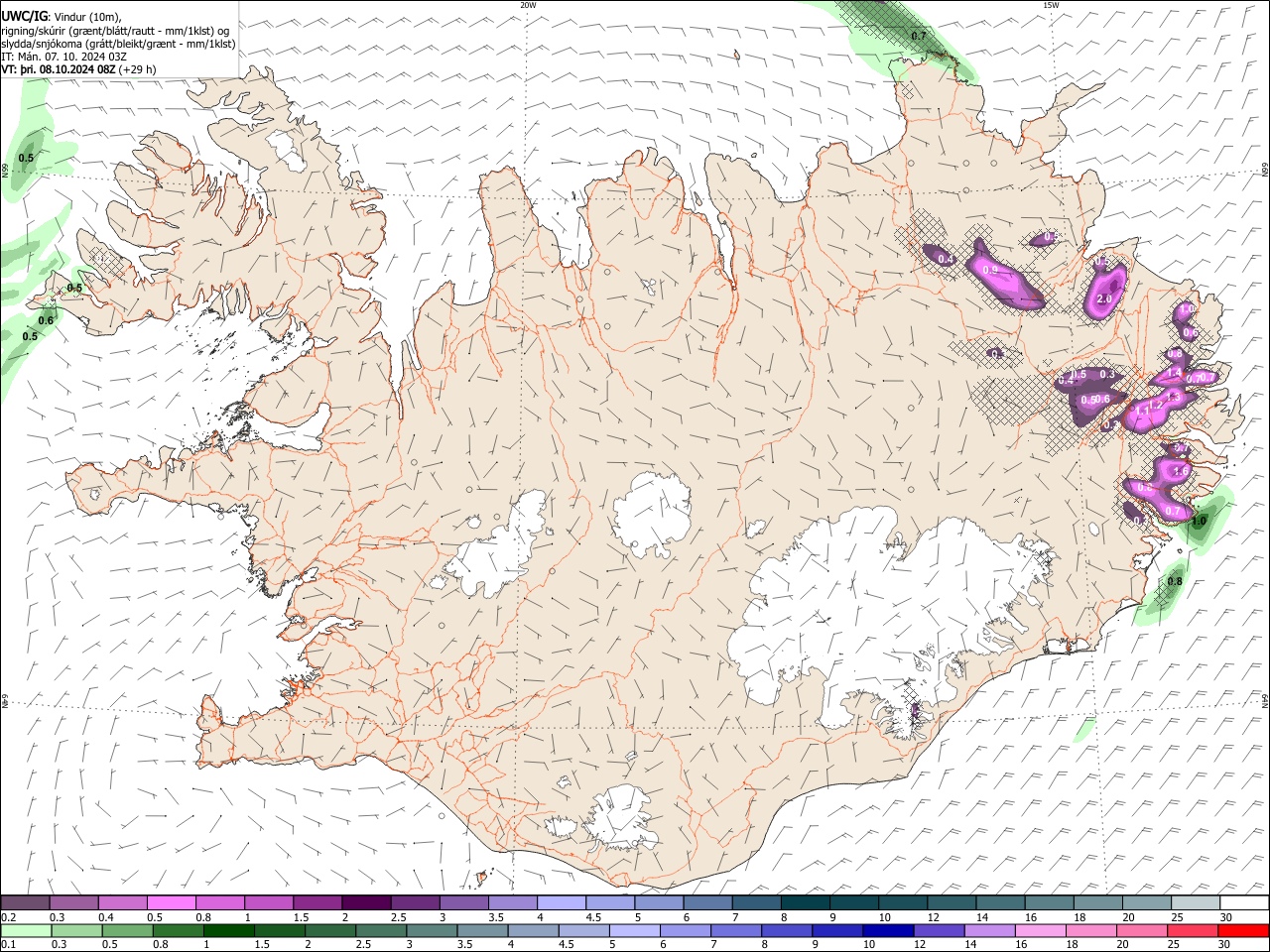1270x952 pixels.
Task: Select the darkest purple legend swatch
Action: pos(366,902)
